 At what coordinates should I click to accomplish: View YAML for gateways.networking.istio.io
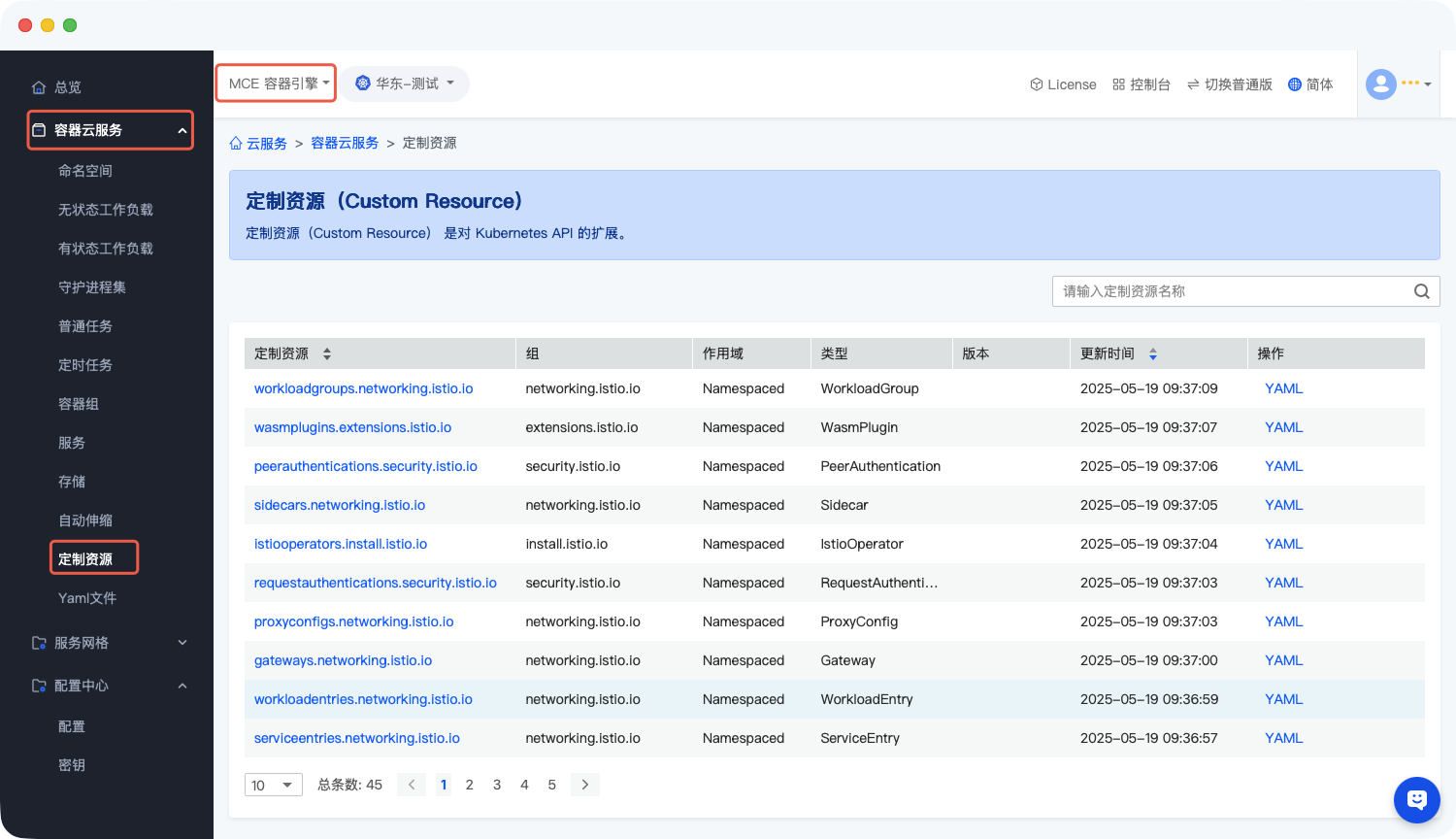[x=1283, y=660]
